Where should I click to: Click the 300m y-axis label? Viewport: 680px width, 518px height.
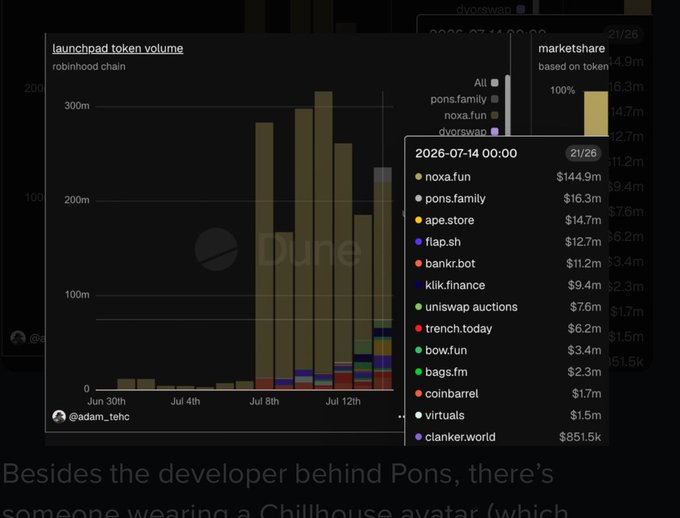point(77,106)
